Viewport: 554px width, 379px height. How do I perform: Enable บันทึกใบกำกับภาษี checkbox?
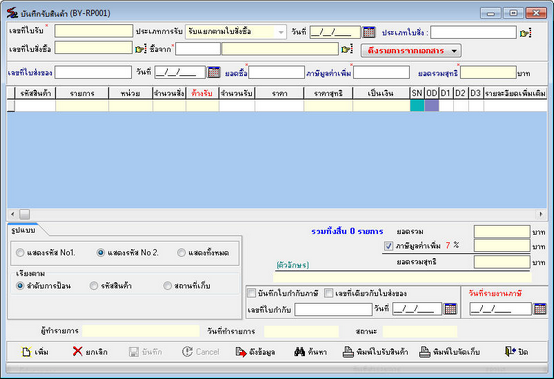252,293
